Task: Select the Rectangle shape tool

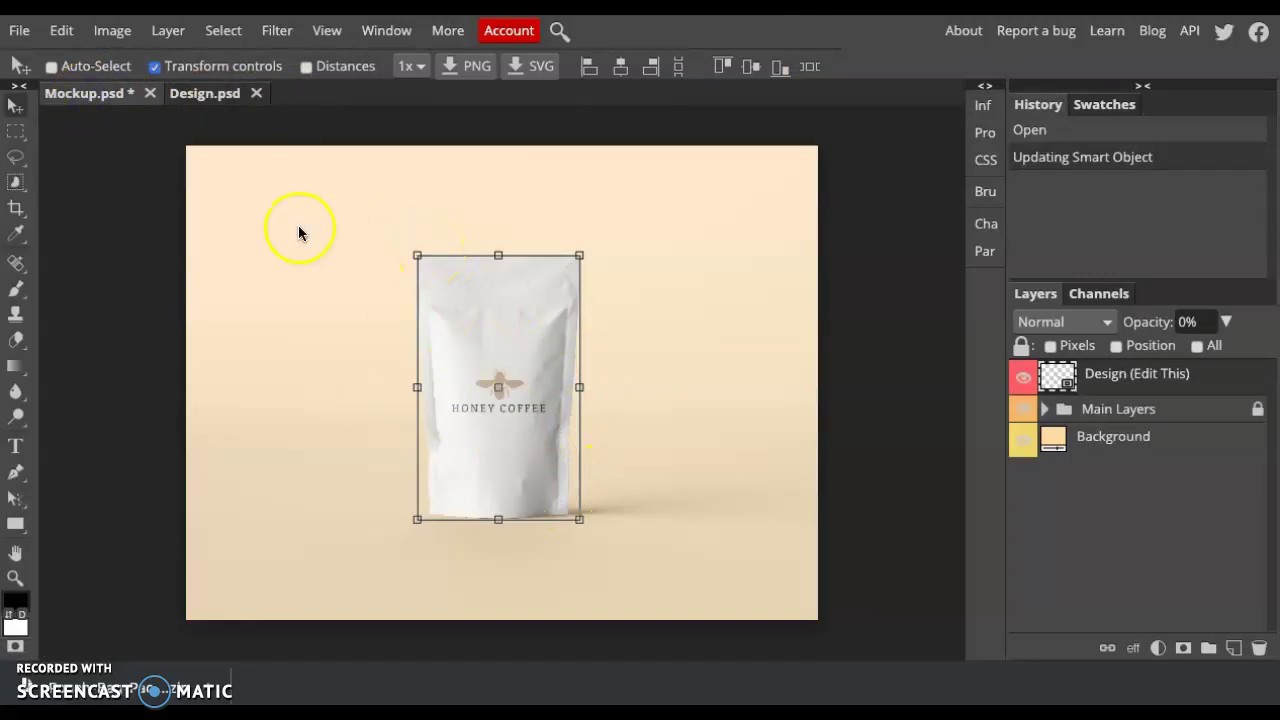Action: [15, 524]
